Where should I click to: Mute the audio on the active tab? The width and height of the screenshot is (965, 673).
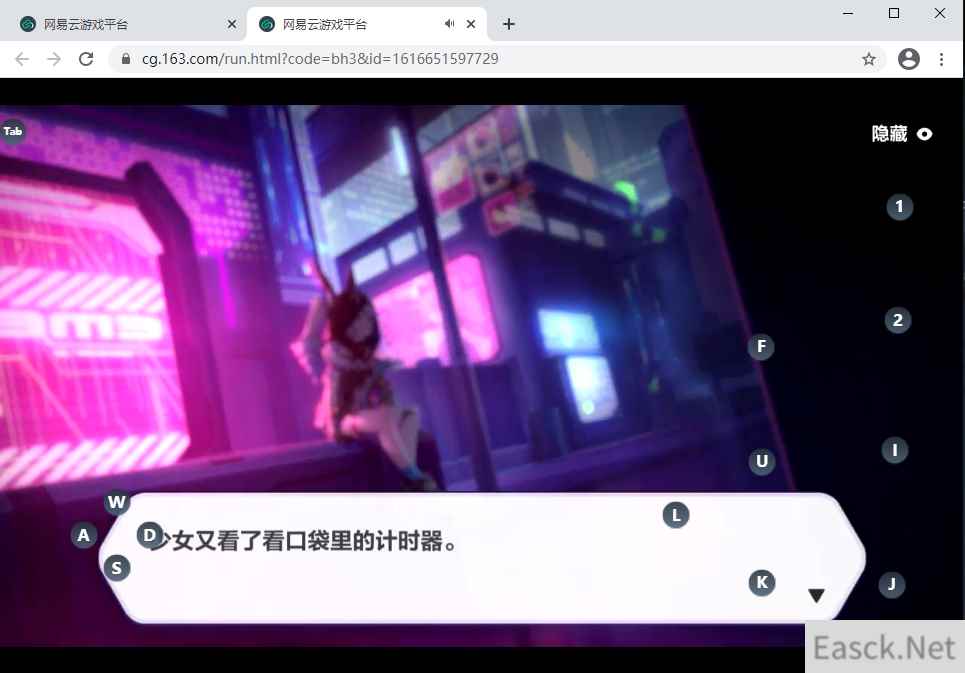[x=450, y=24]
